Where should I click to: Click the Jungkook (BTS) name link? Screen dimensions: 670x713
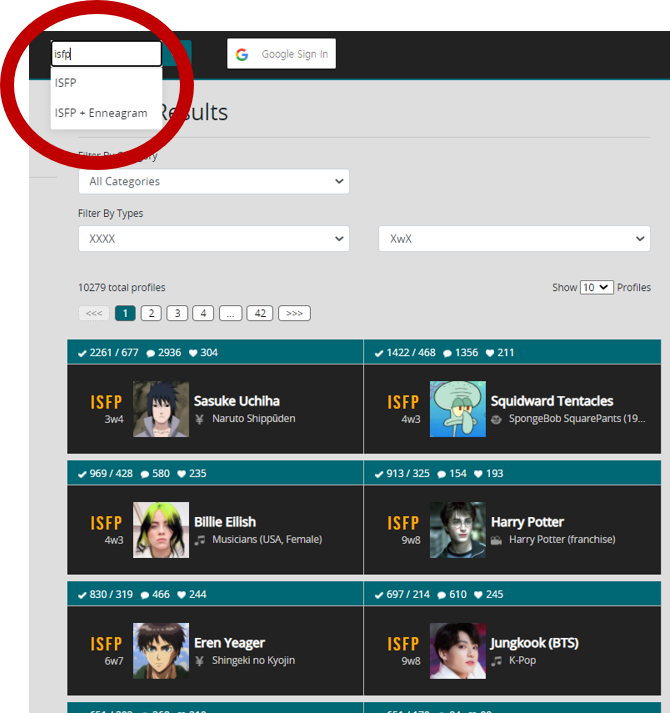pyautogui.click(x=534, y=643)
